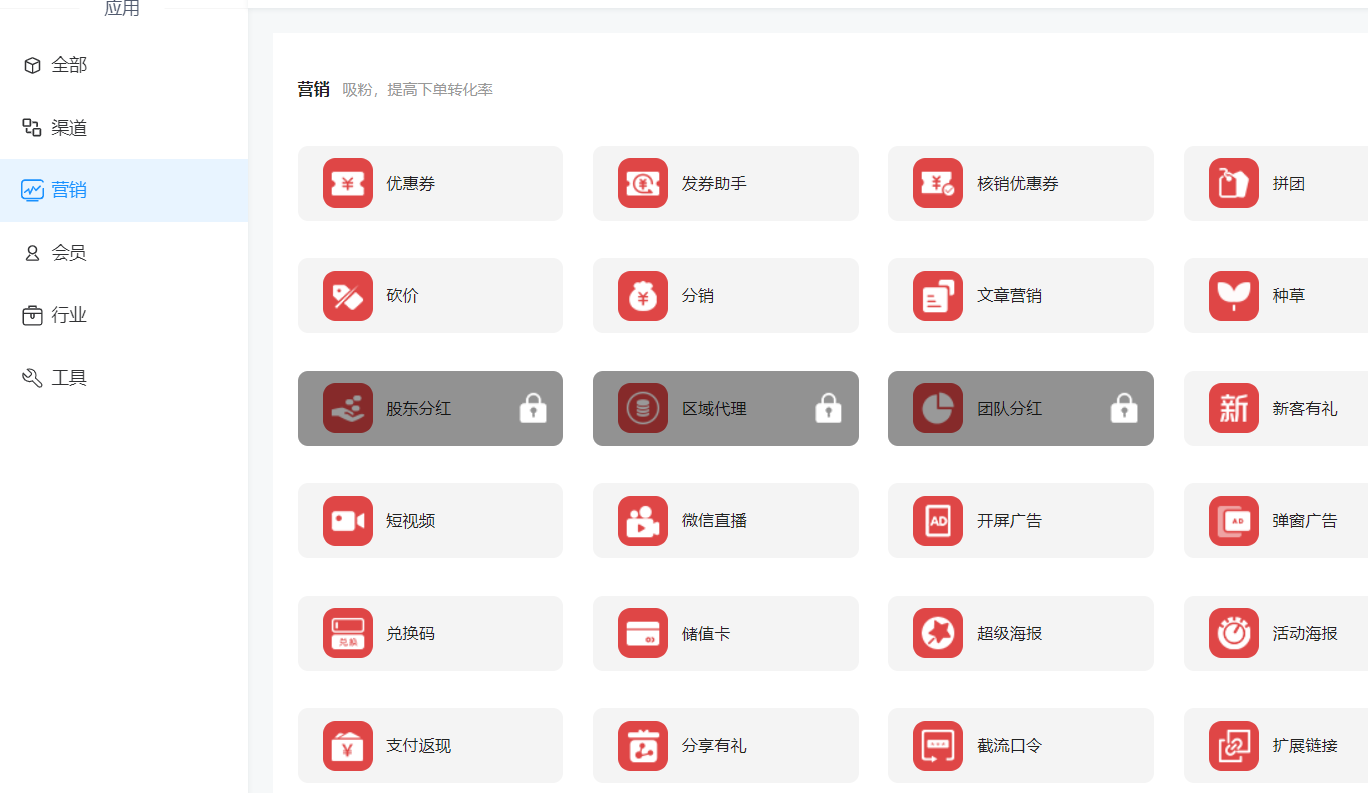Select the 营销 sidebar item
This screenshot has height=793, width=1368.
124,190
